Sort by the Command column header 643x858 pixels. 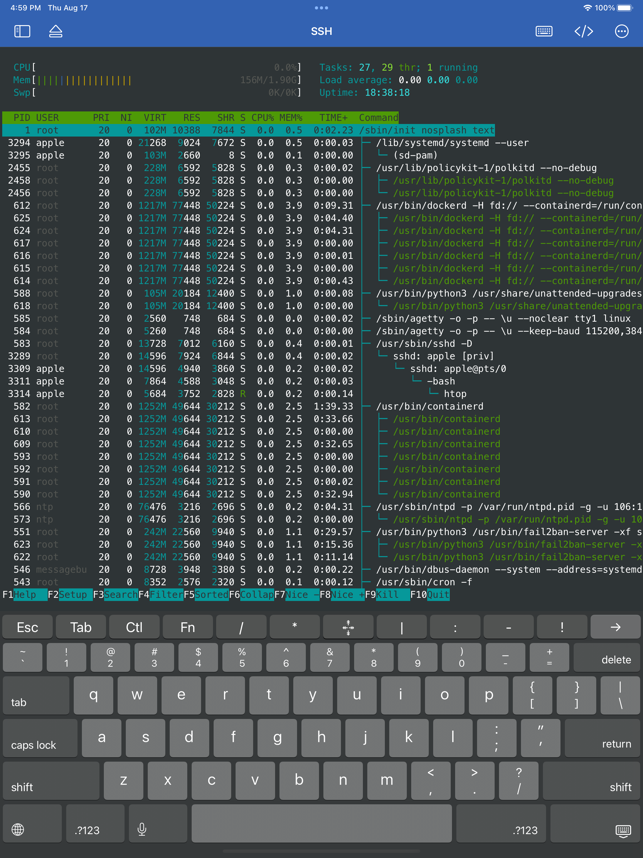[x=379, y=118]
